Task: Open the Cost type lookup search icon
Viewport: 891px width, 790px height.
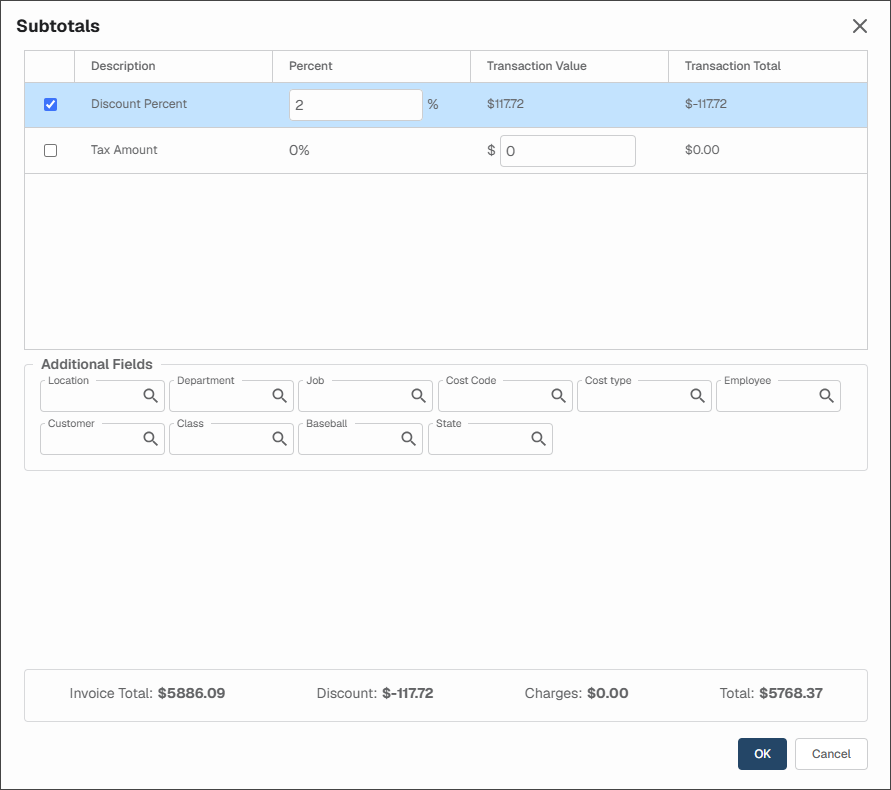Action: tap(697, 396)
